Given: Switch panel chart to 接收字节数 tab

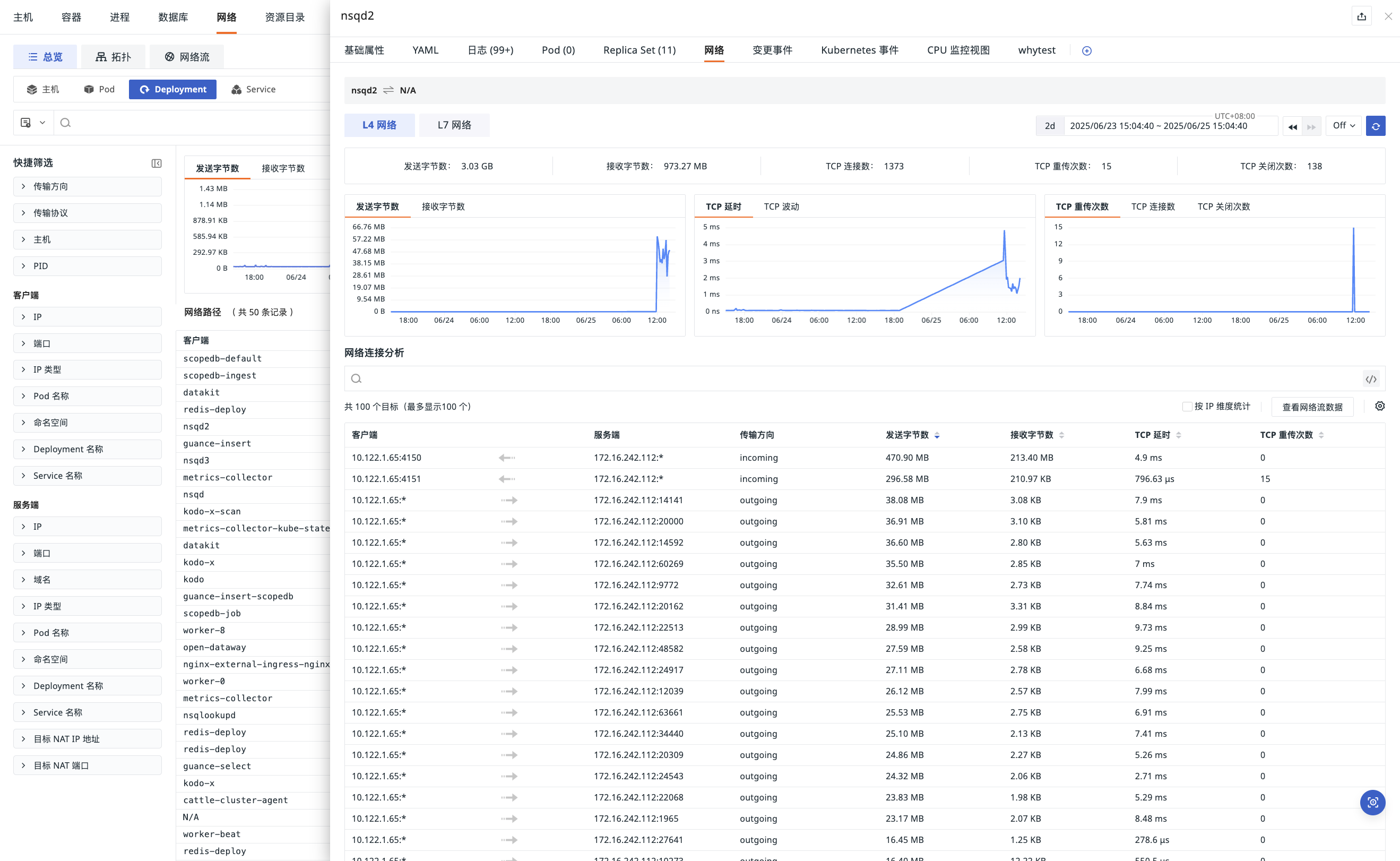Looking at the screenshot, I should pyautogui.click(x=443, y=206).
